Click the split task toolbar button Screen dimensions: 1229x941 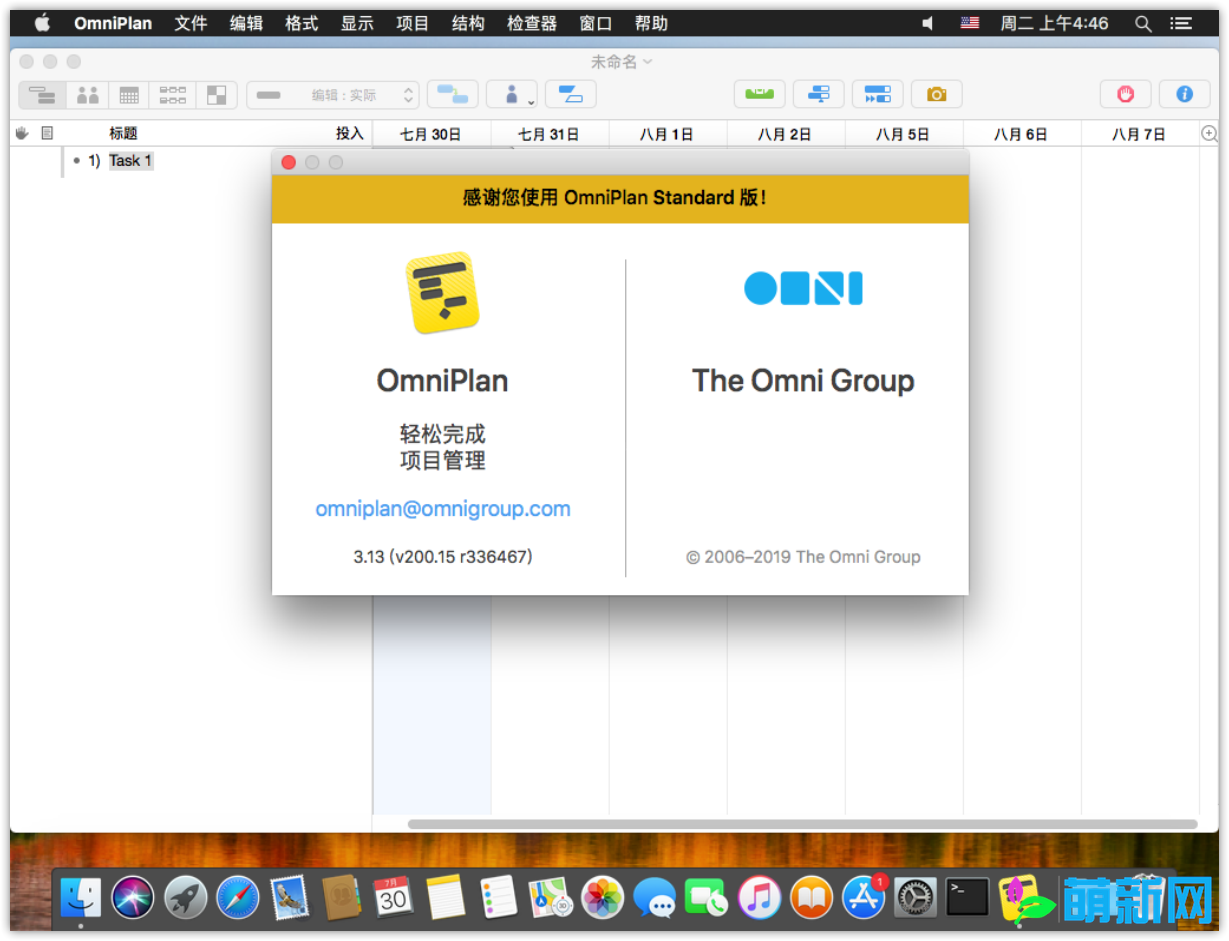click(x=571, y=95)
